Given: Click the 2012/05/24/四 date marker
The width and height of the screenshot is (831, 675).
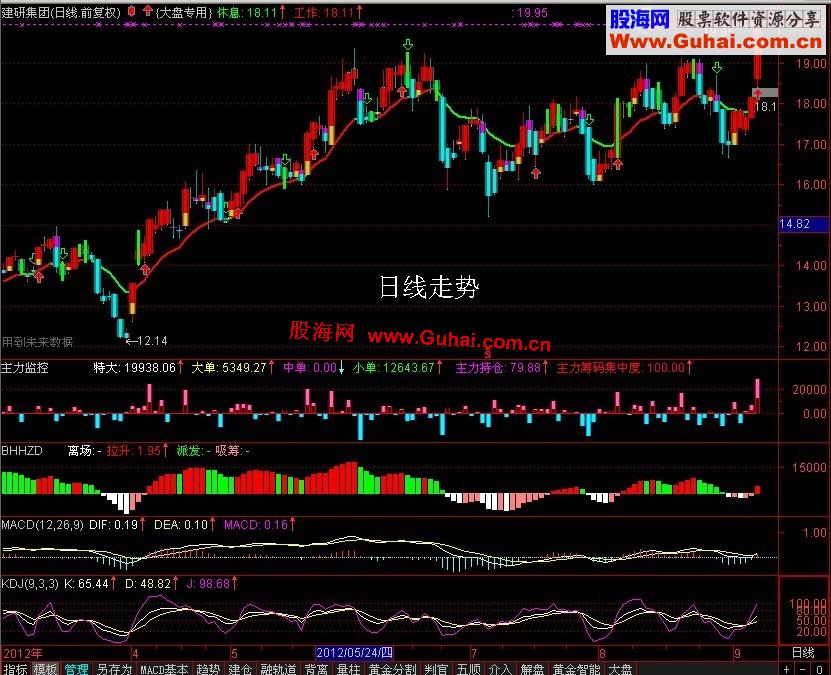Looking at the screenshot, I should click(354, 653).
